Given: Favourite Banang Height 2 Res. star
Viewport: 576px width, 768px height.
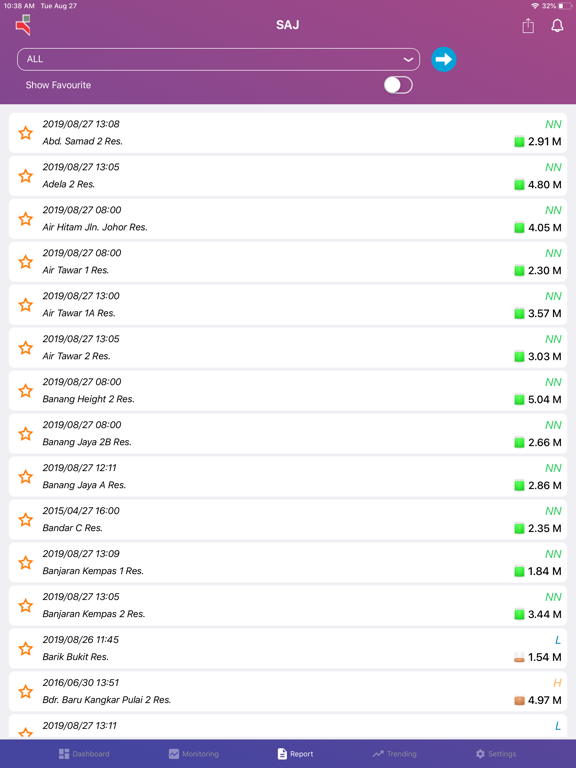Looking at the screenshot, I should pos(25,391).
